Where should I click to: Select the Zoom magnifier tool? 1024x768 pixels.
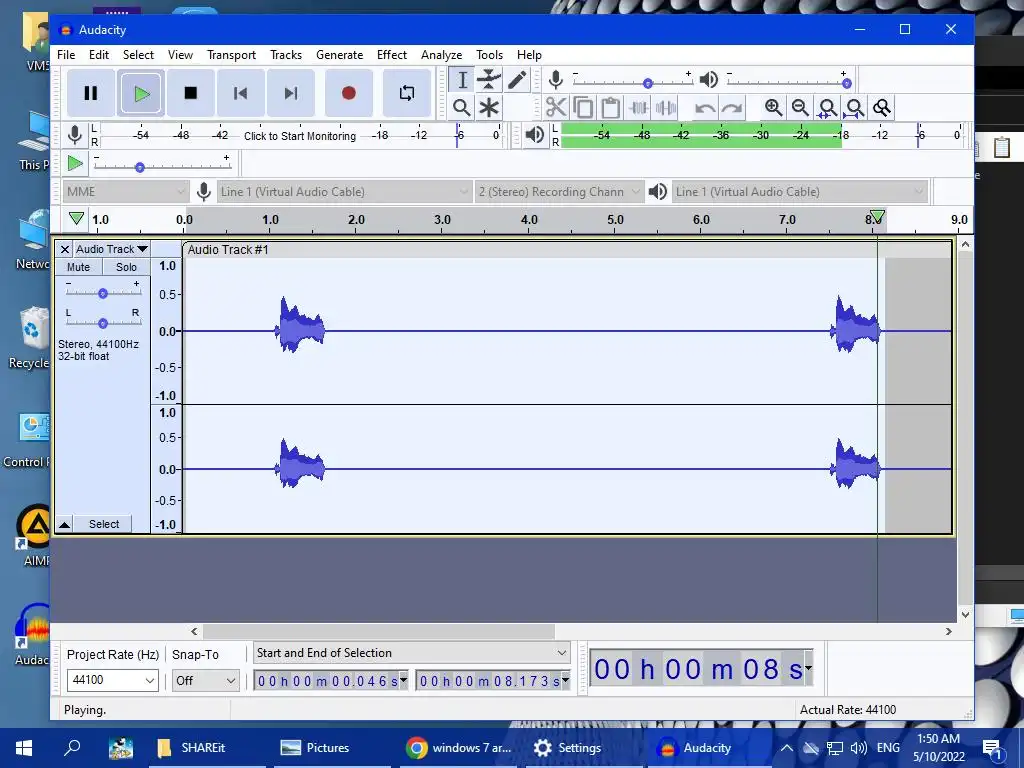(x=462, y=107)
